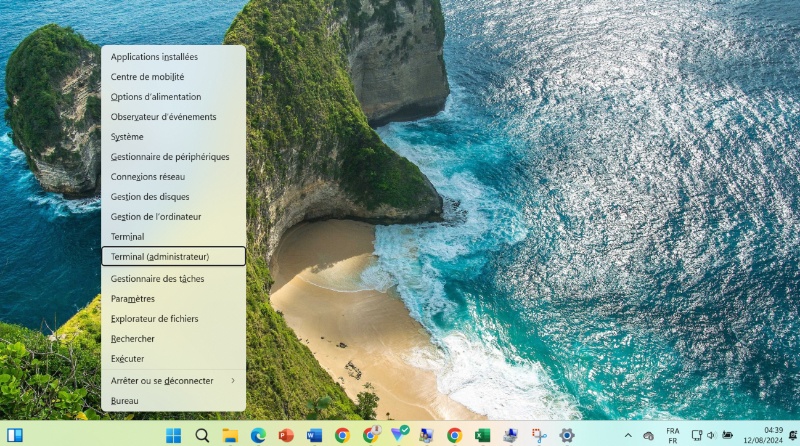Expand the hidden system tray icons chevron

click(628, 435)
